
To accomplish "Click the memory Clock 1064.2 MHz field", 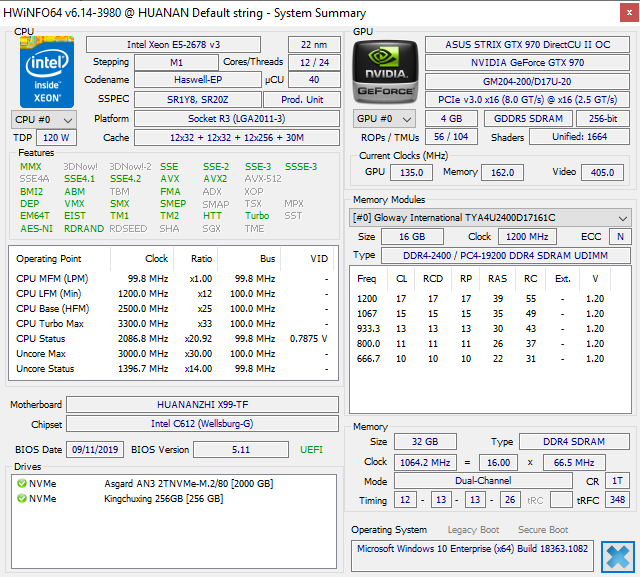I will pos(425,462).
